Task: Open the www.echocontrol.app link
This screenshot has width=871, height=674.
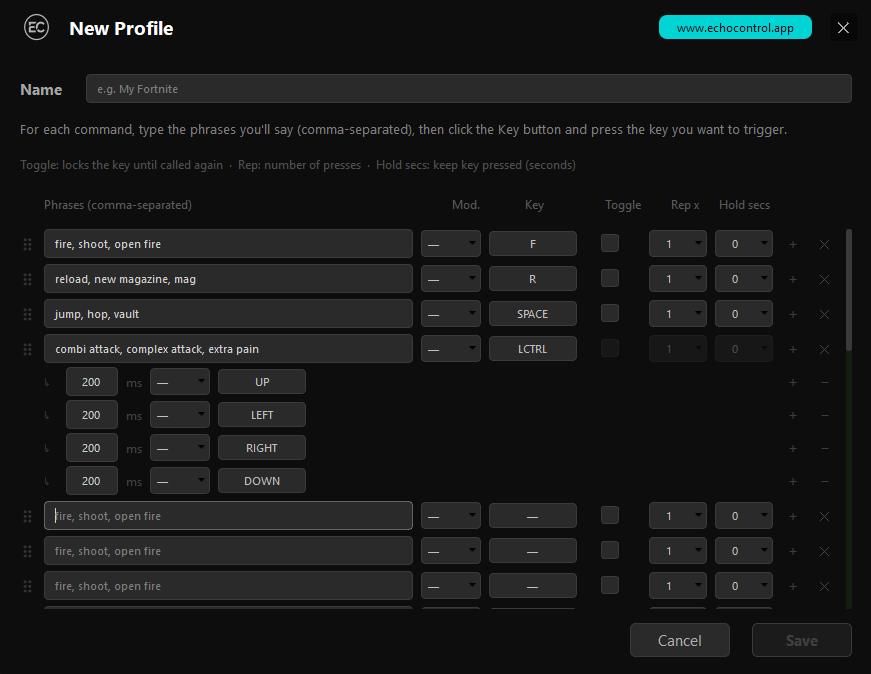Action: click(735, 27)
